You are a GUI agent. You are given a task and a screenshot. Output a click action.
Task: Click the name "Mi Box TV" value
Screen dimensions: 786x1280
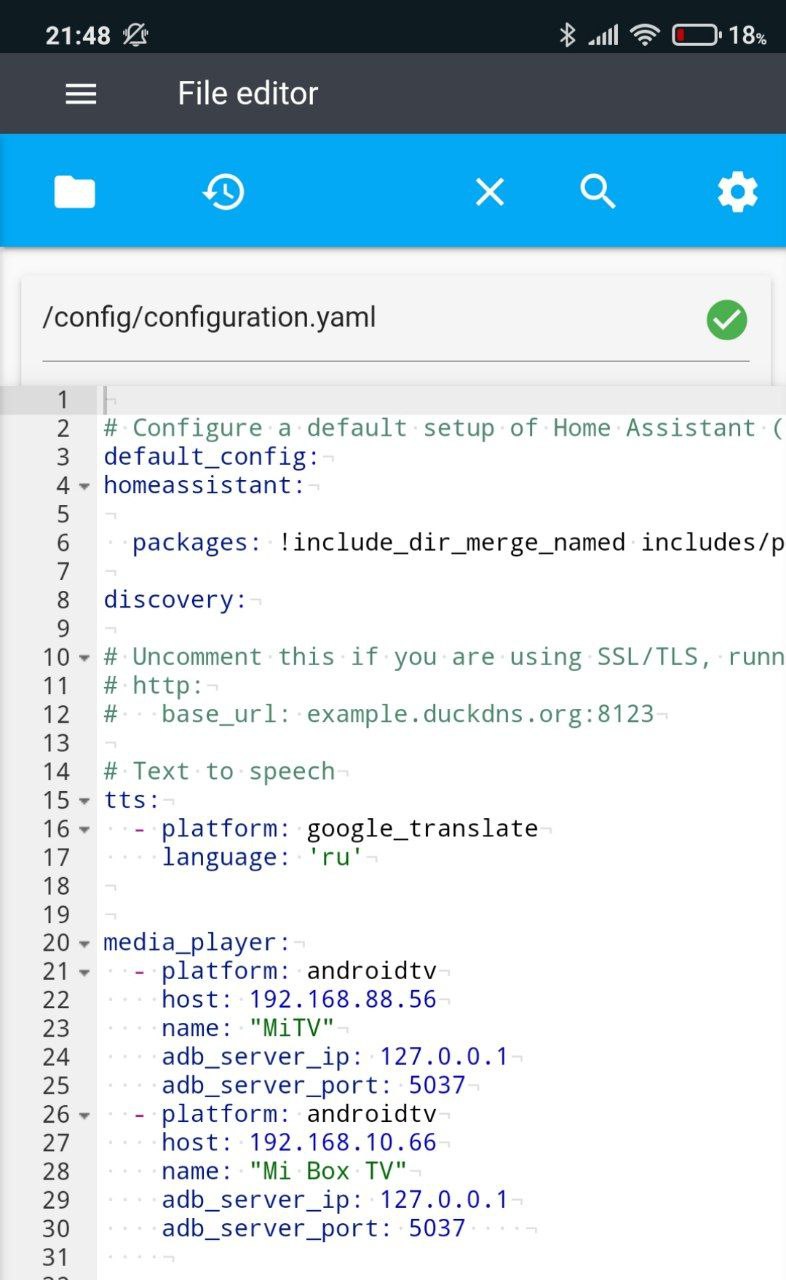(328, 1172)
